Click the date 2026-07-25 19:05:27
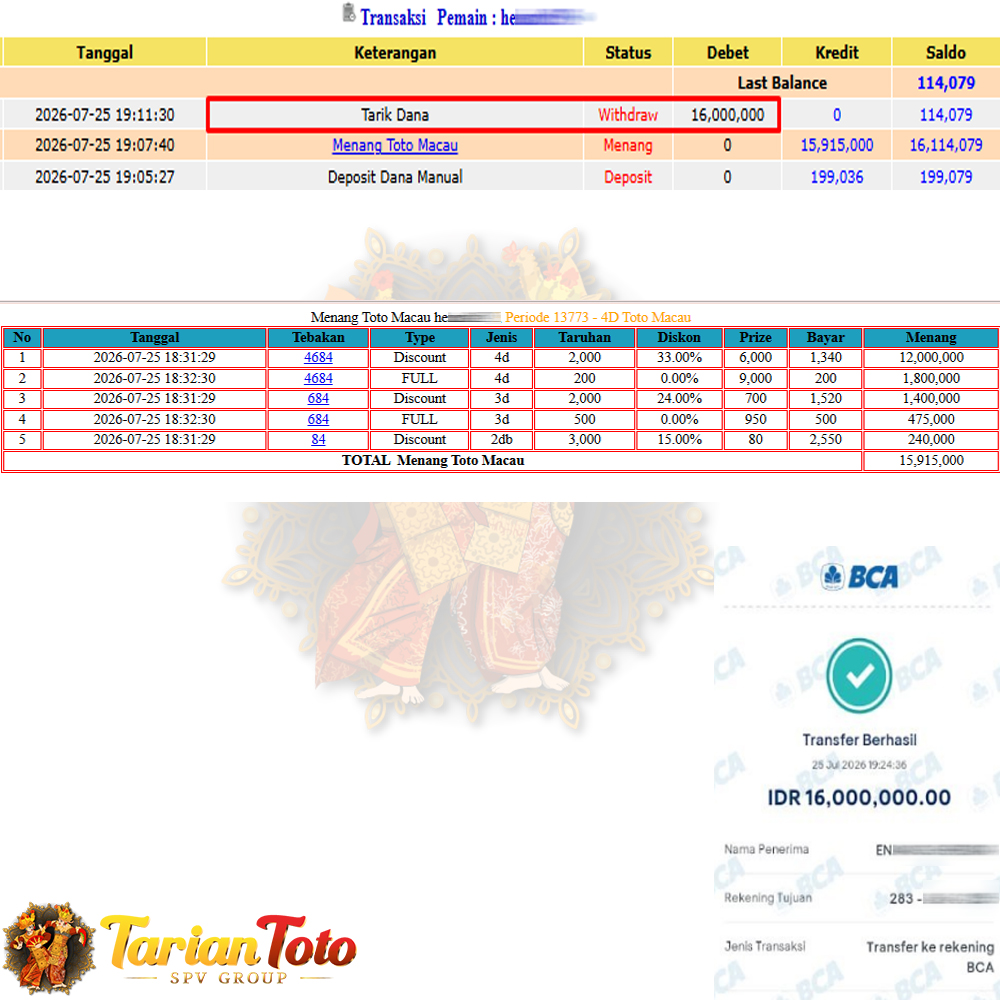This screenshot has width=1000, height=1000. coord(105,177)
